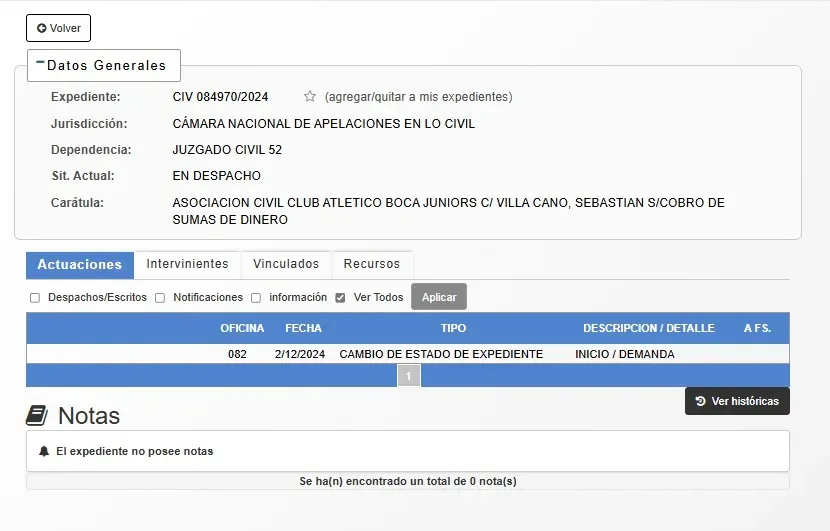Enable the Despachos/Escritos checkbox
This screenshot has width=830, height=531.
click(x=35, y=298)
